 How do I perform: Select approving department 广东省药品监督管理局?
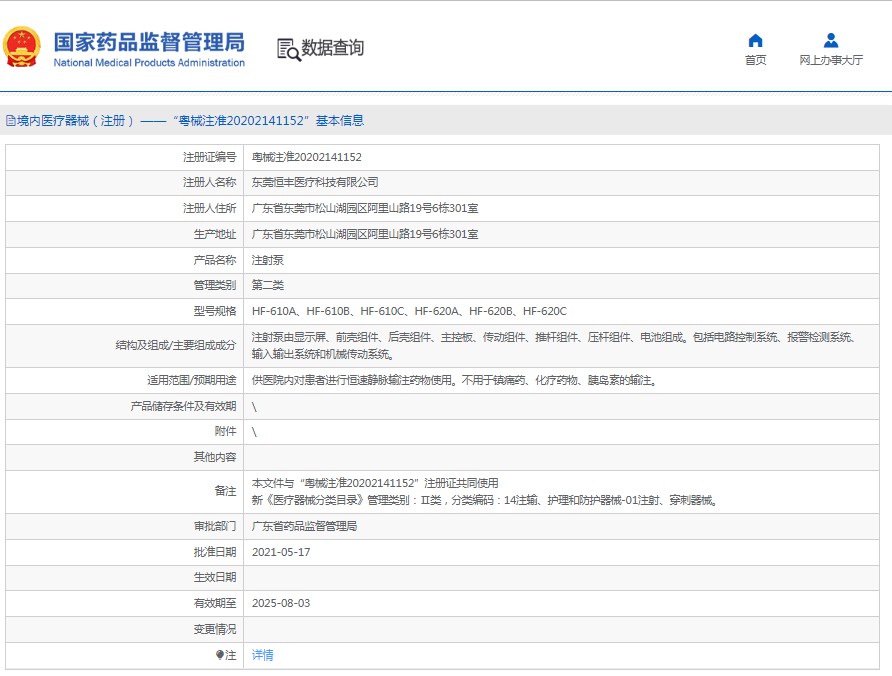pyautogui.click(x=304, y=526)
